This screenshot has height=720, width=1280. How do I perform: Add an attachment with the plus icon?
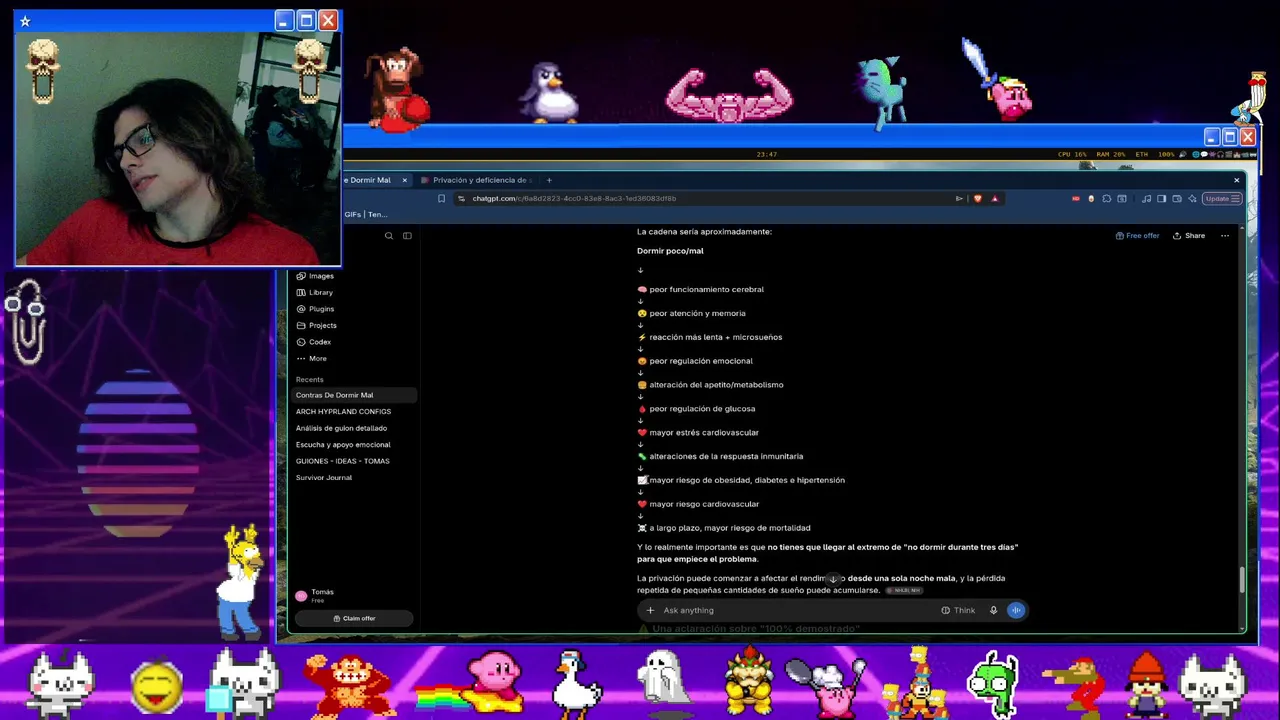650,610
